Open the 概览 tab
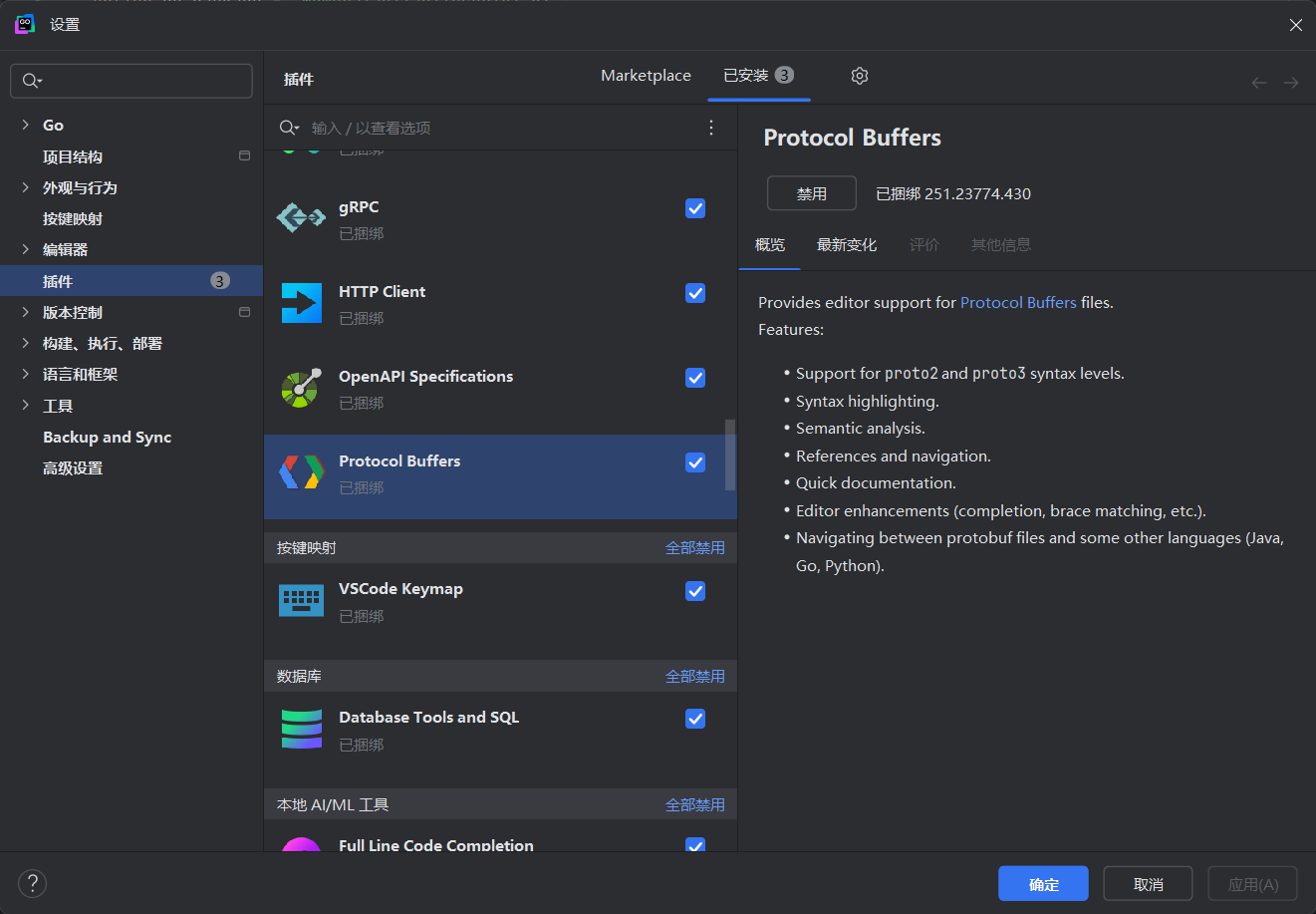This screenshot has height=914, width=1316. point(770,245)
